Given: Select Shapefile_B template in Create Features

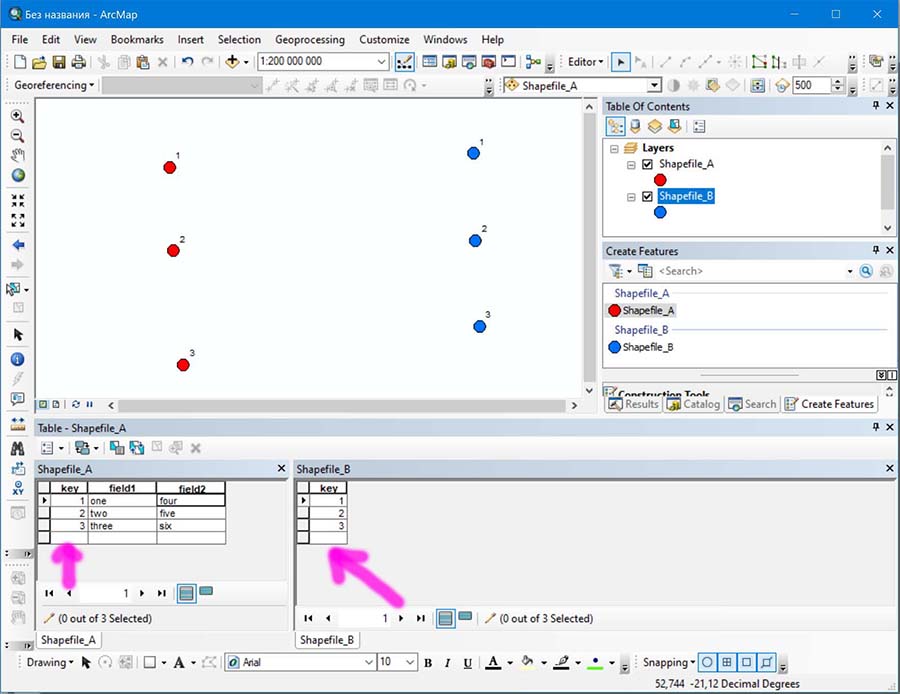Looking at the screenshot, I should (641, 347).
